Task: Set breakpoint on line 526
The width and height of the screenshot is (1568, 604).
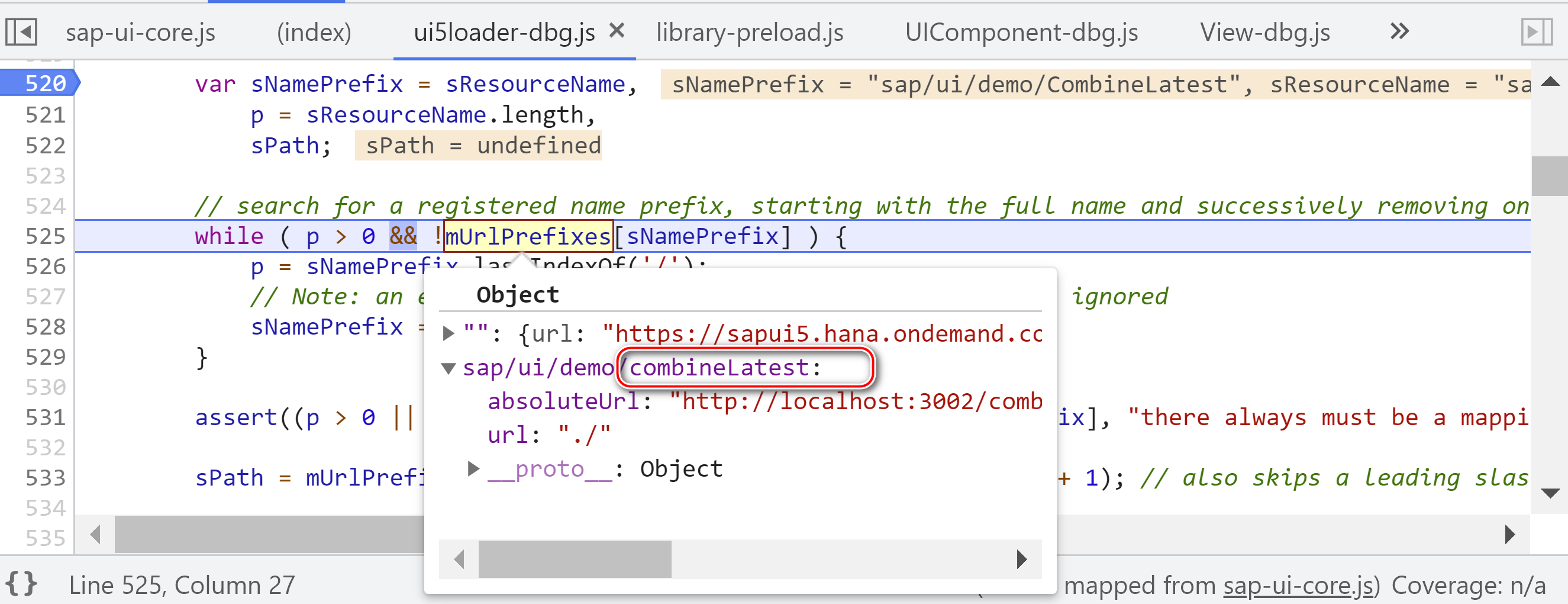Action: [x=44, y=266]
